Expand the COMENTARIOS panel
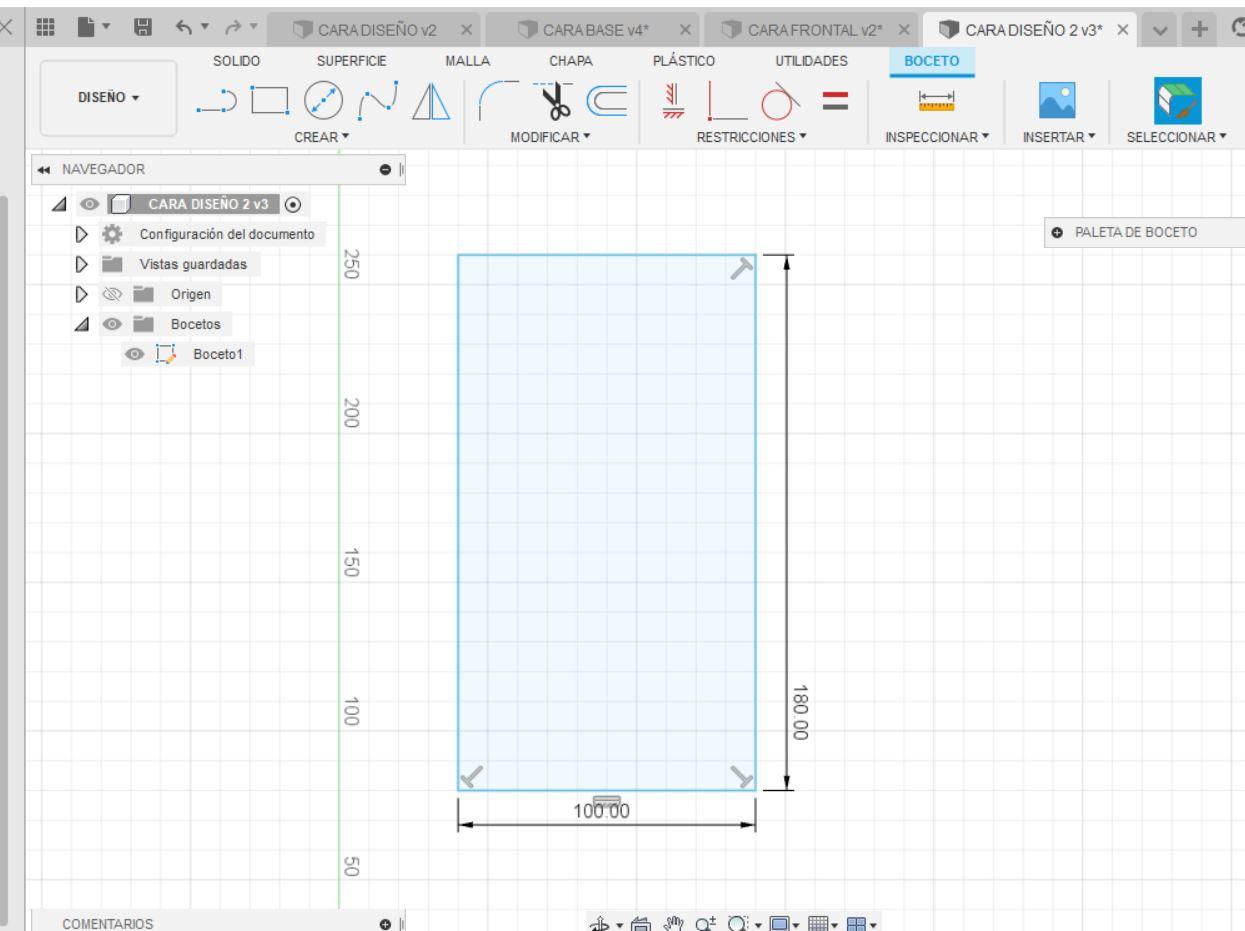Screen dimensions: 1245x931 click(x=385, y=923)
